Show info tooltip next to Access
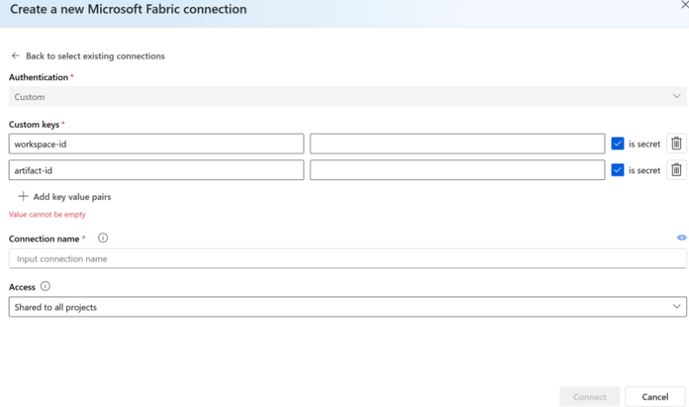 [x=45, y=286]
